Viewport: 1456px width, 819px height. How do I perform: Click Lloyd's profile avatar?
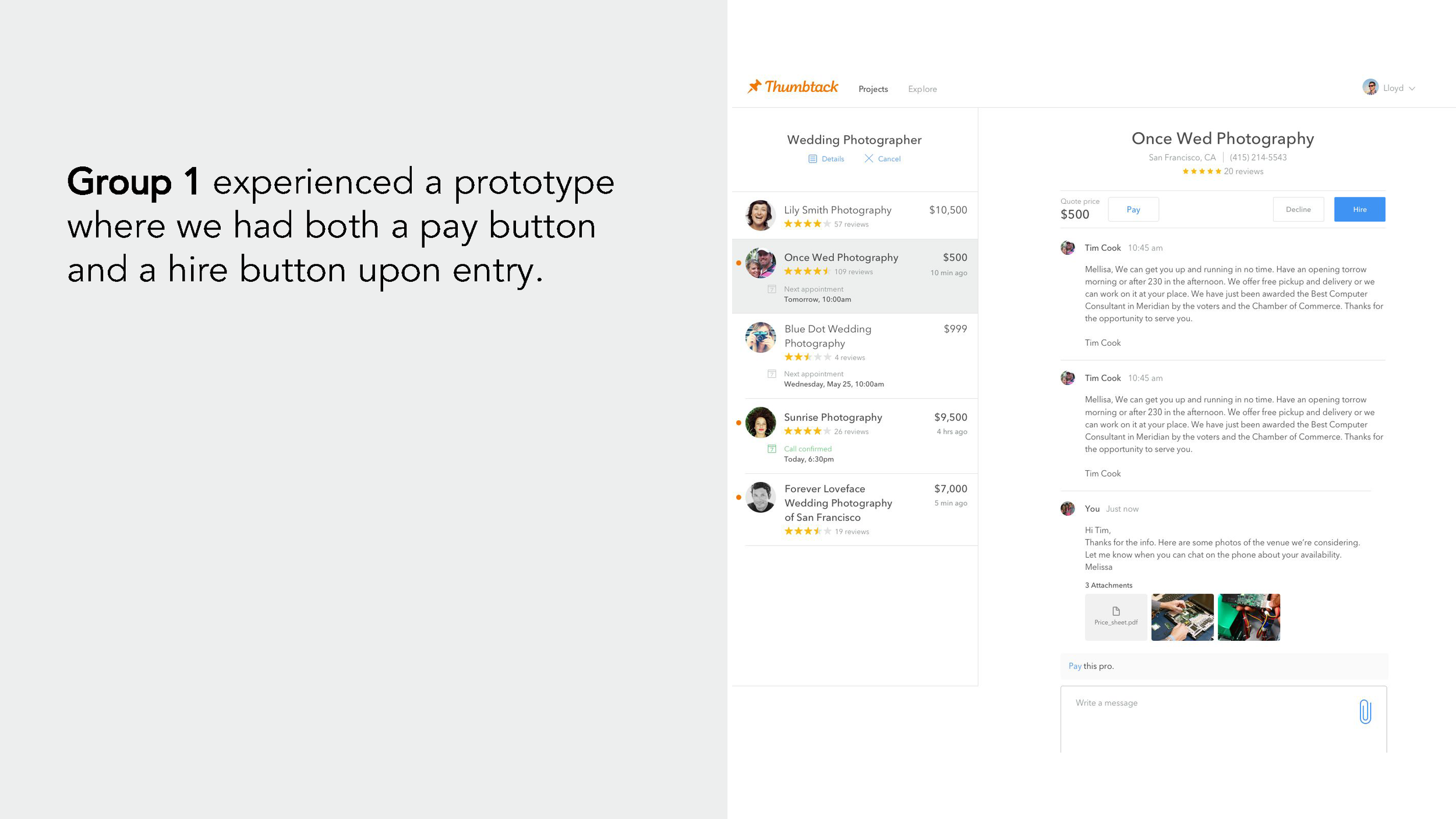click(x=1370, y=87)
